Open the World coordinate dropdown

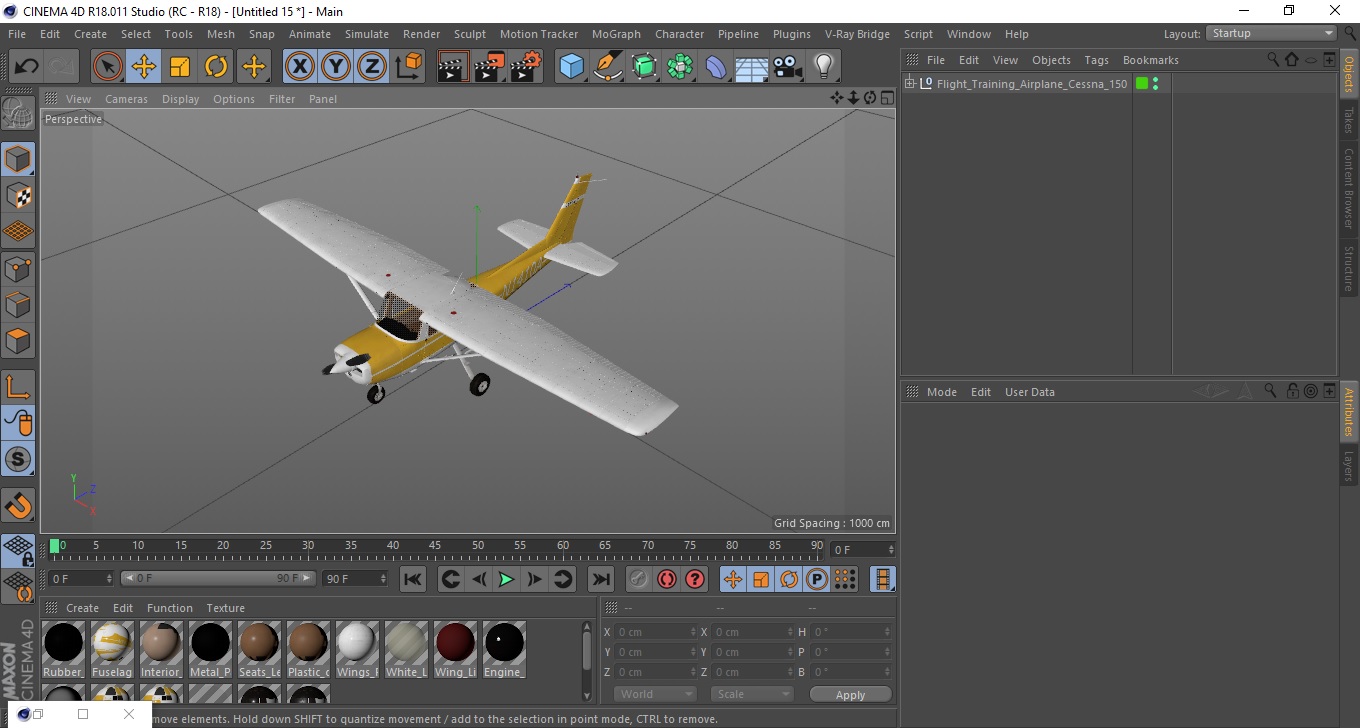pyautogui.click(x=655, y=694)
